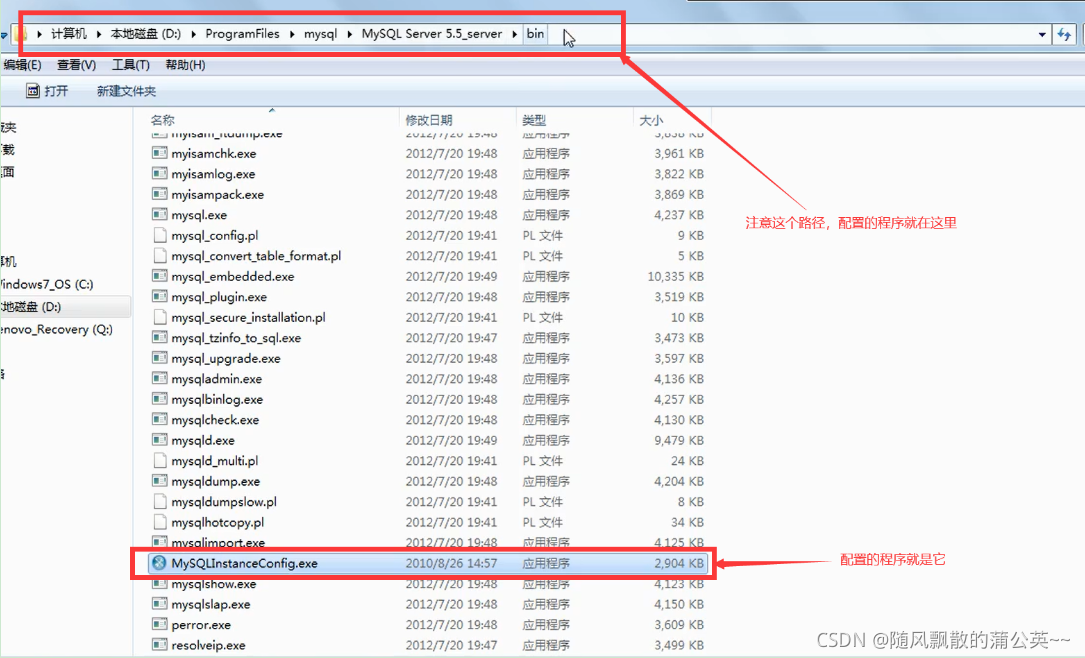Select 本地磁盘 (D:) in navigation pane

pyautogui.click(x=31, y=307)
